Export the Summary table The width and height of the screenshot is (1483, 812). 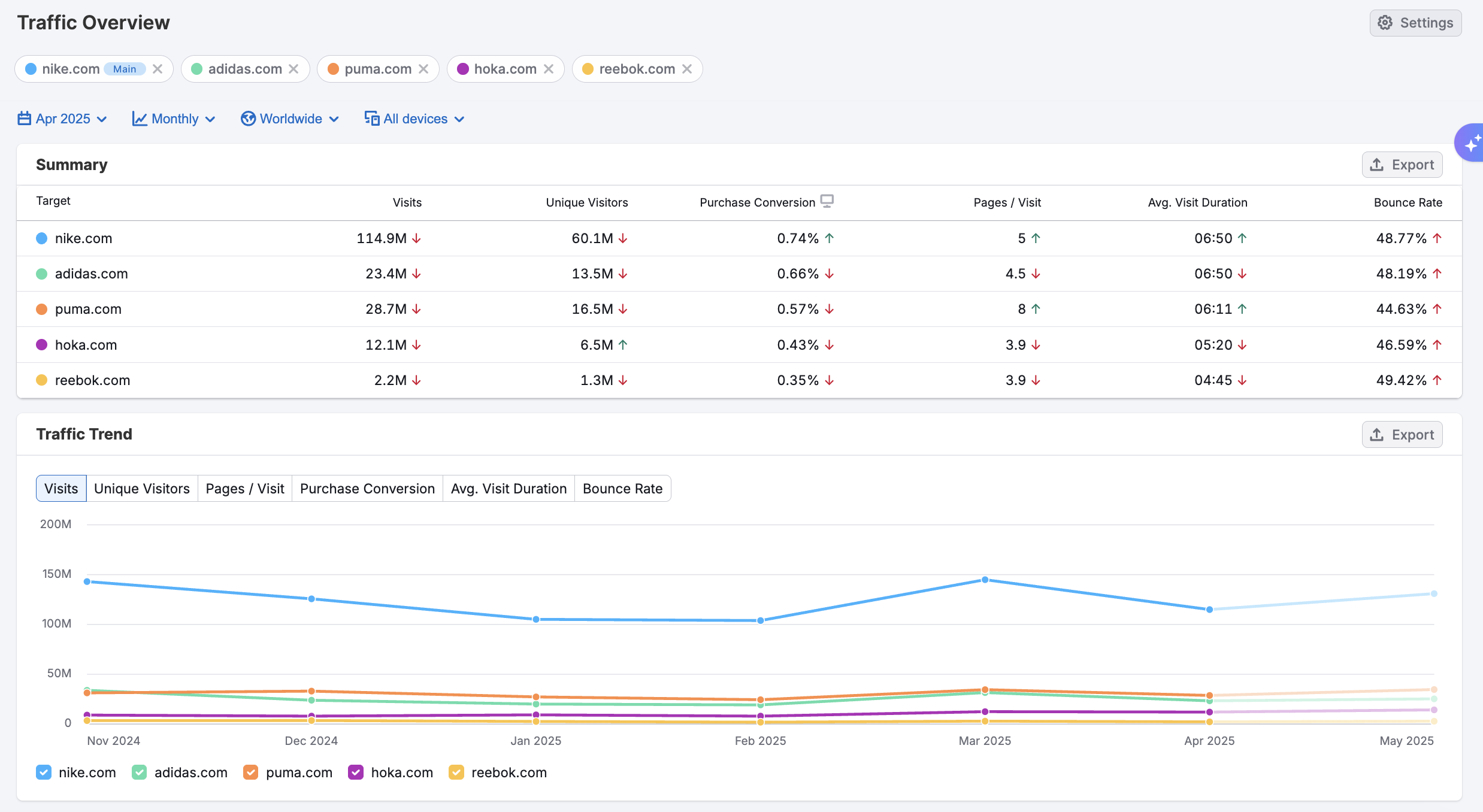click(1402, 165)
